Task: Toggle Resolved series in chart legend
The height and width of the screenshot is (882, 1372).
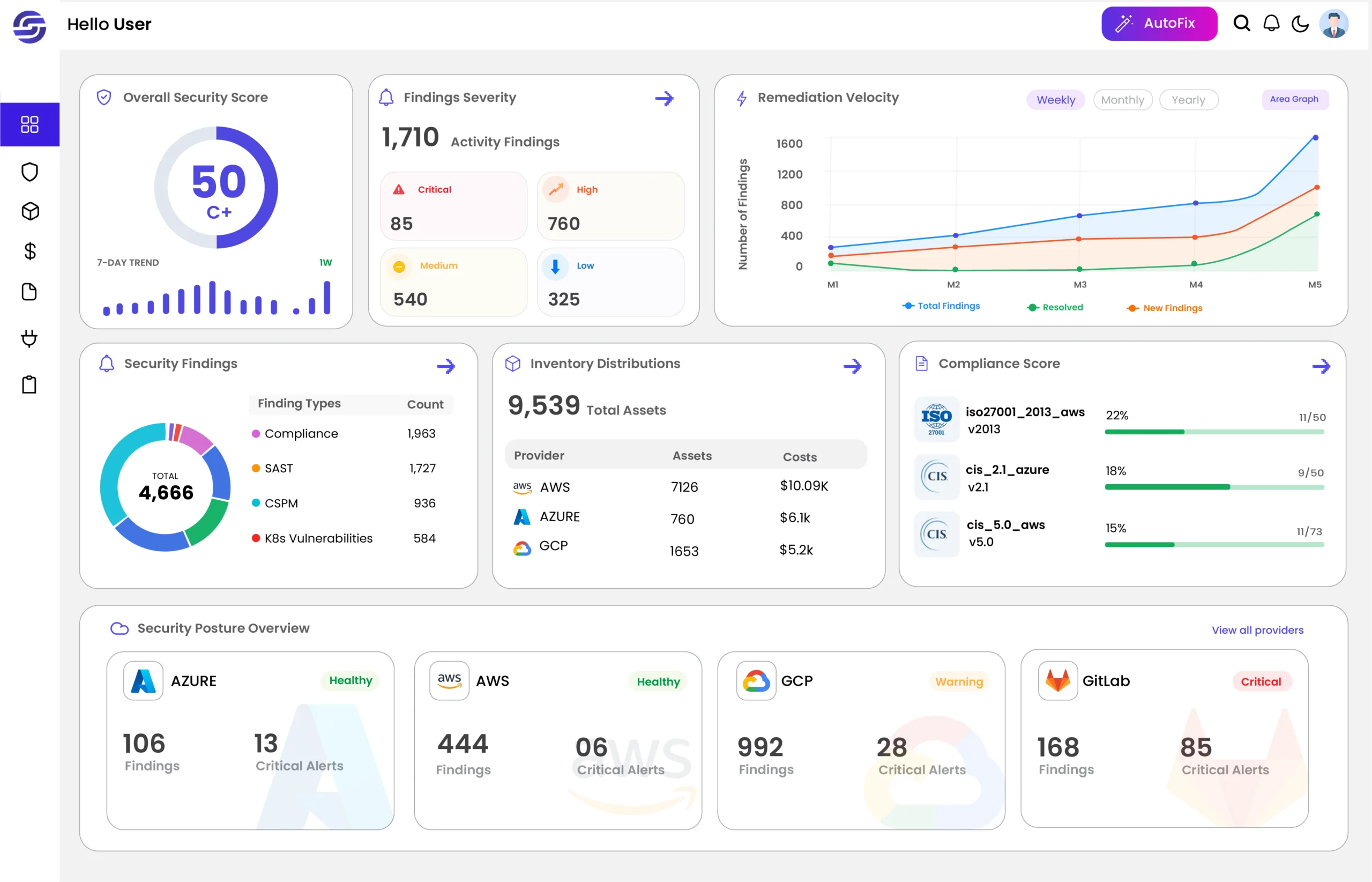Action: pyautogui.click(x=1055, y=308)
